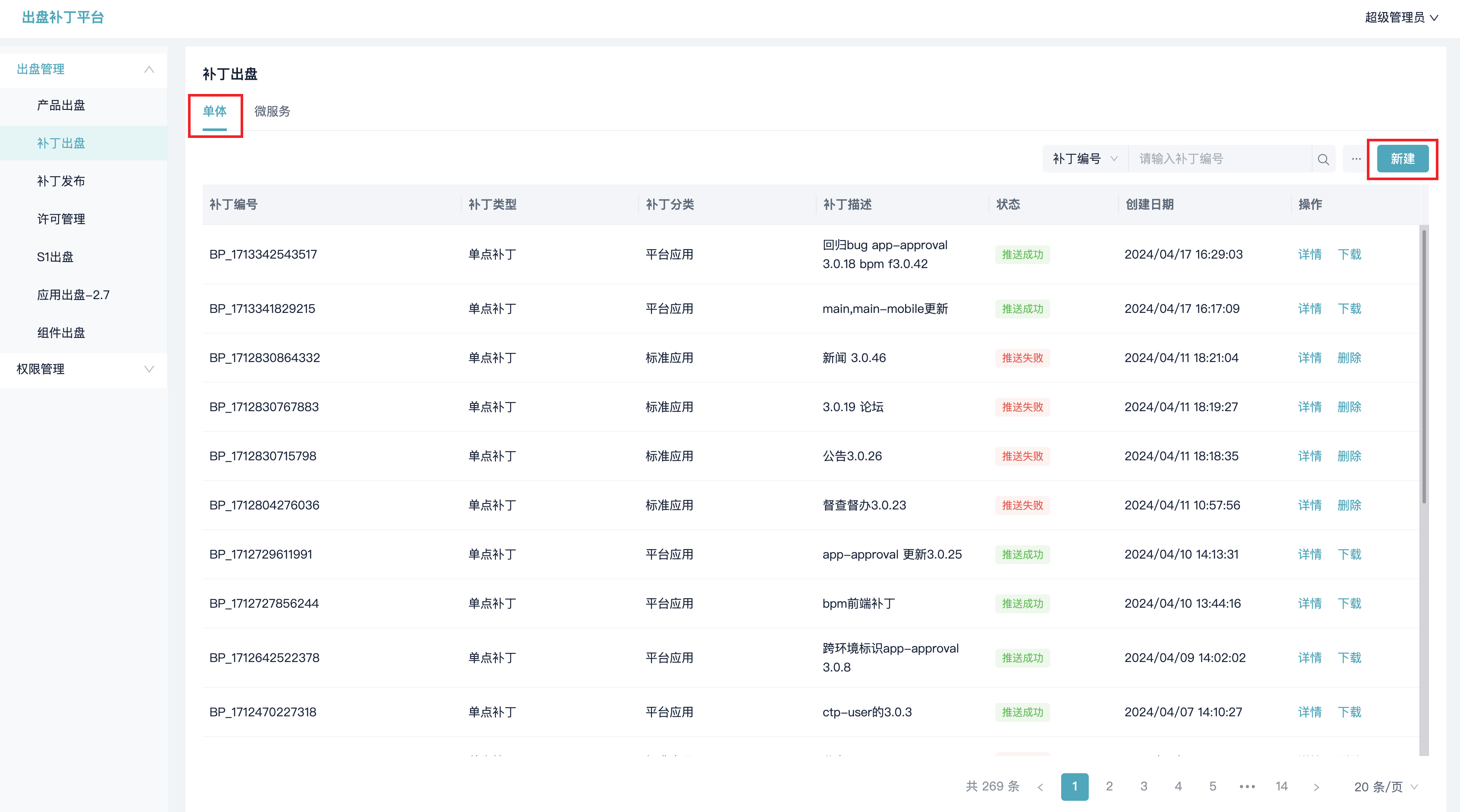Screen dimensions: 1460x812
Task: Click date 2024/04/07 14:10:27
Action: coord(1183,712)
